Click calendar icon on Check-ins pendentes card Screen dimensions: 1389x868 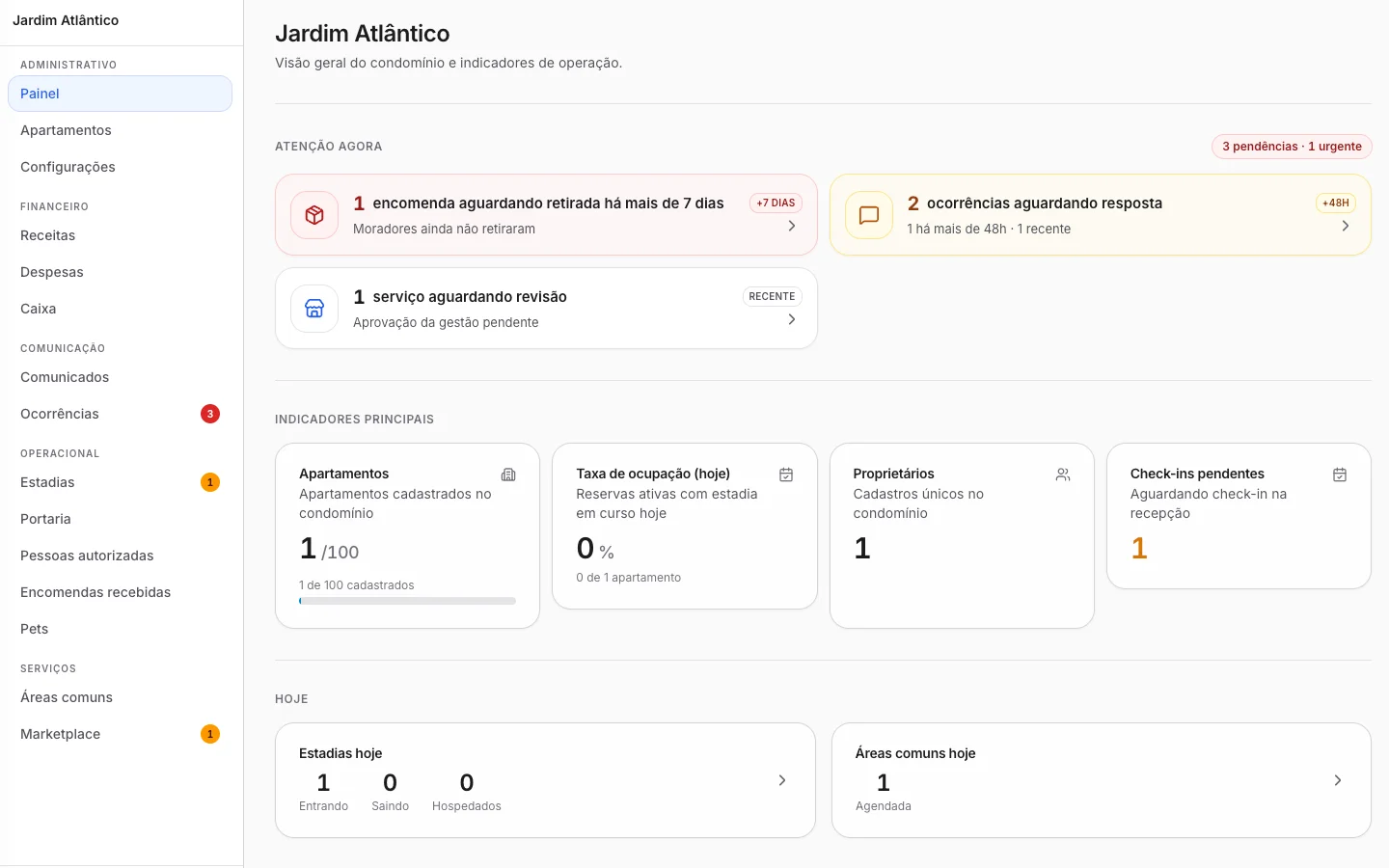point(1340,475)
